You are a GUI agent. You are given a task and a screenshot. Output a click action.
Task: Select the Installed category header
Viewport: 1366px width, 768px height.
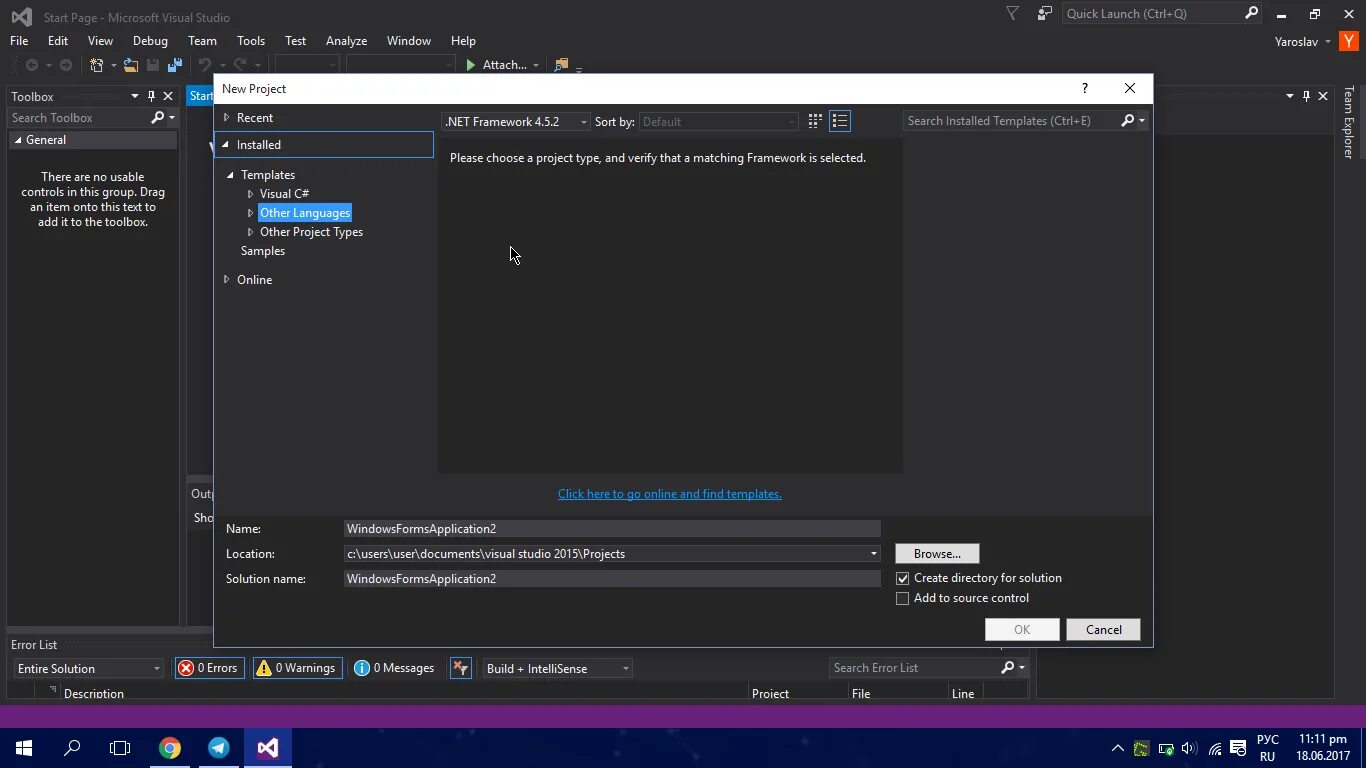325,145
